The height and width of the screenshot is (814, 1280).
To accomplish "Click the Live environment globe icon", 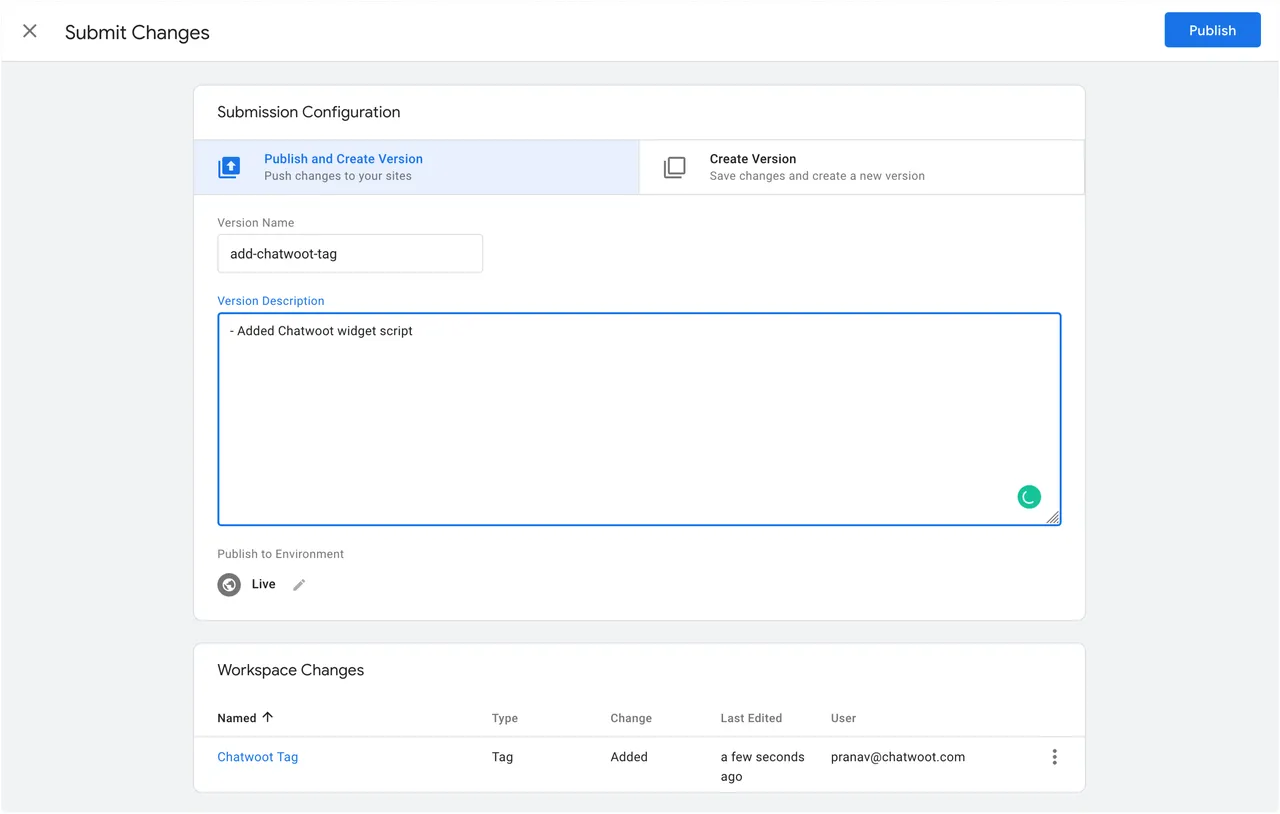I will pyautogui.click(x=229, y=585).
